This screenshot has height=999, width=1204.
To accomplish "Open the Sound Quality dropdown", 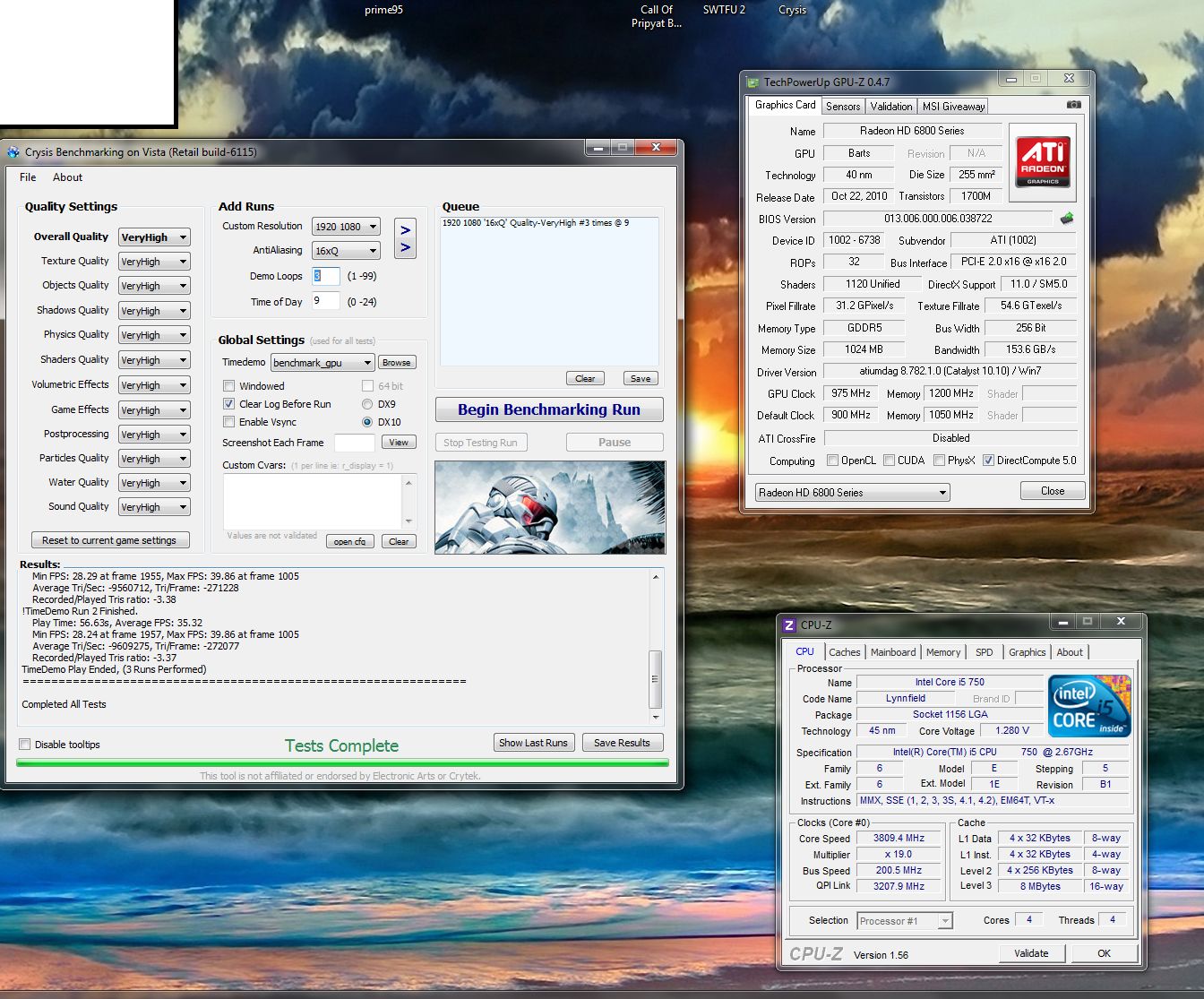I will click(154, 507).
